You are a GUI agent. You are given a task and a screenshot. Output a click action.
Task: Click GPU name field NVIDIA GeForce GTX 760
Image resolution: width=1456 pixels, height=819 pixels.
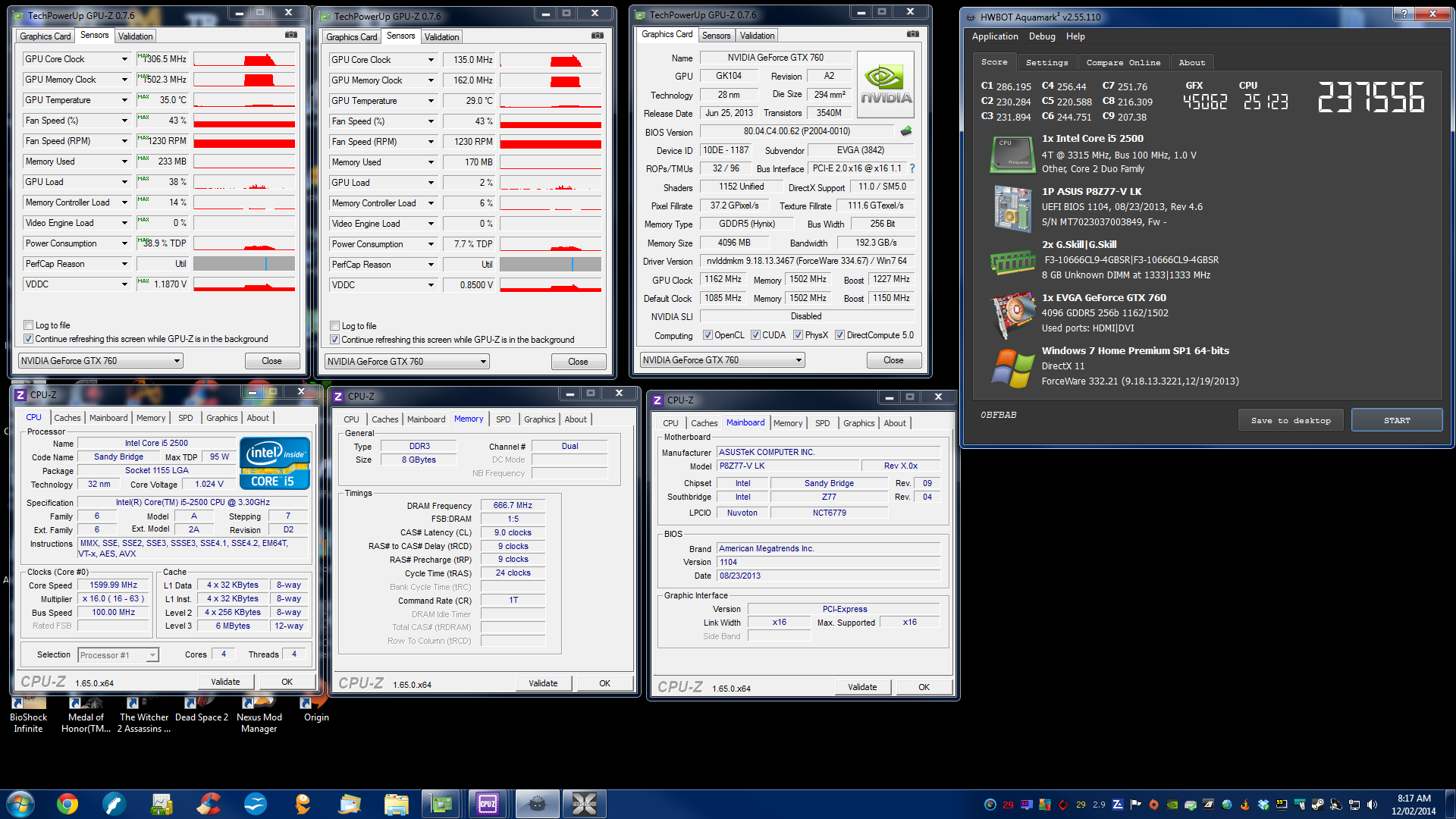point(775,58)
